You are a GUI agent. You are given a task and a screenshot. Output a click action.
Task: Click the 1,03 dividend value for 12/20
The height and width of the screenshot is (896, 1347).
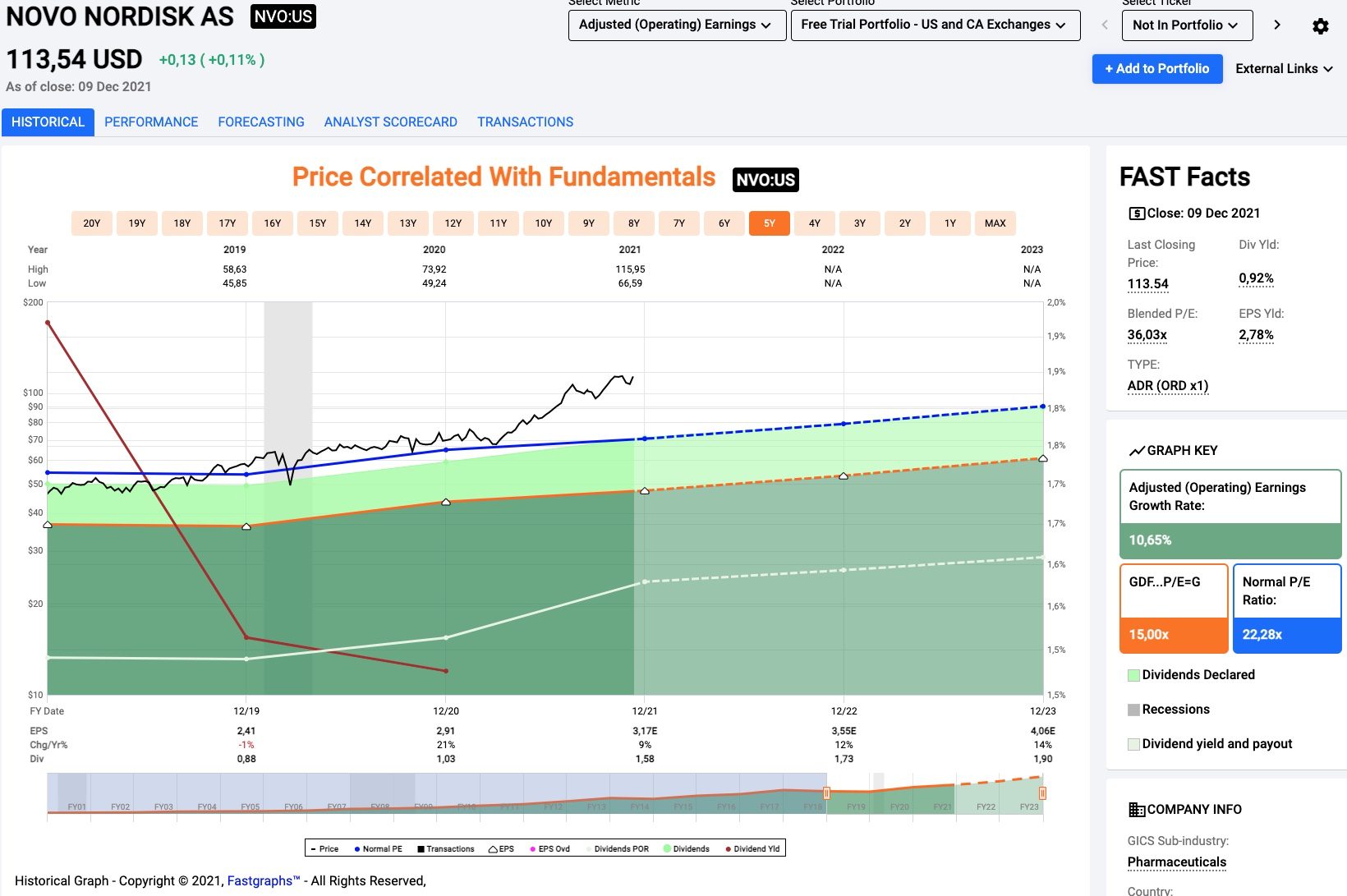click(x=446, y=759)
